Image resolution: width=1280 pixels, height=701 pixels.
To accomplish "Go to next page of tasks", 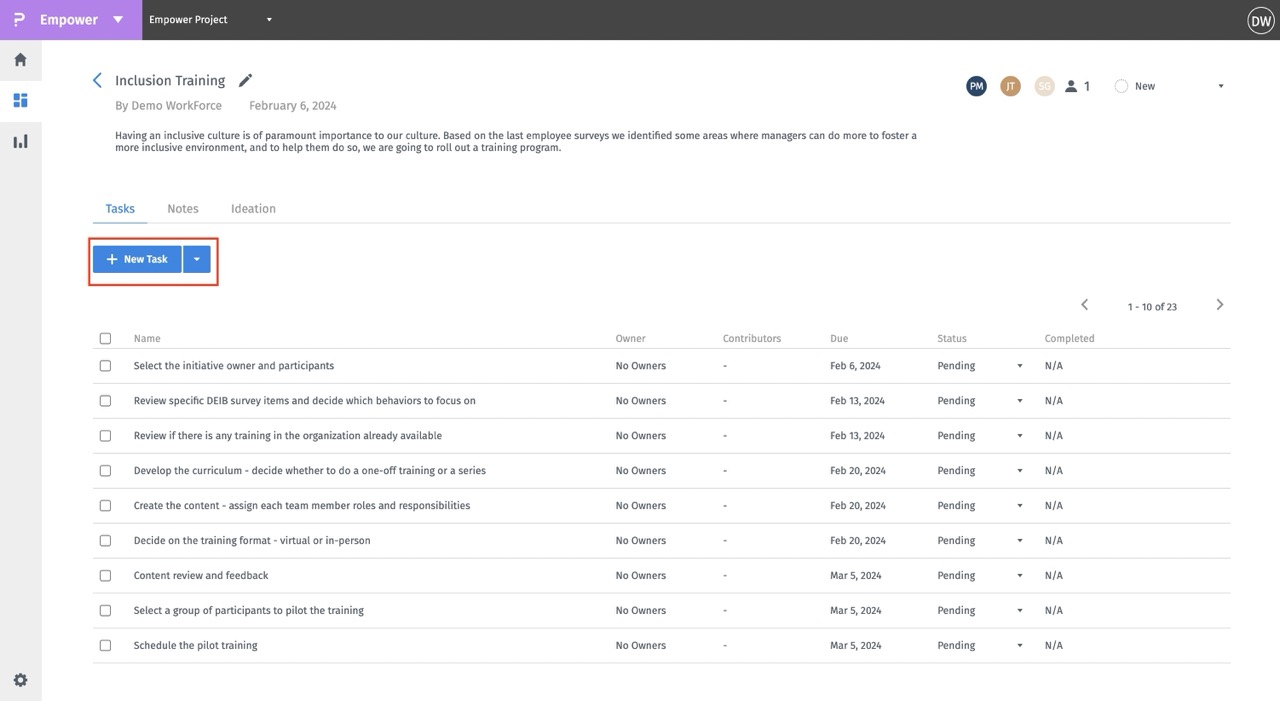I will point(1219,305).
